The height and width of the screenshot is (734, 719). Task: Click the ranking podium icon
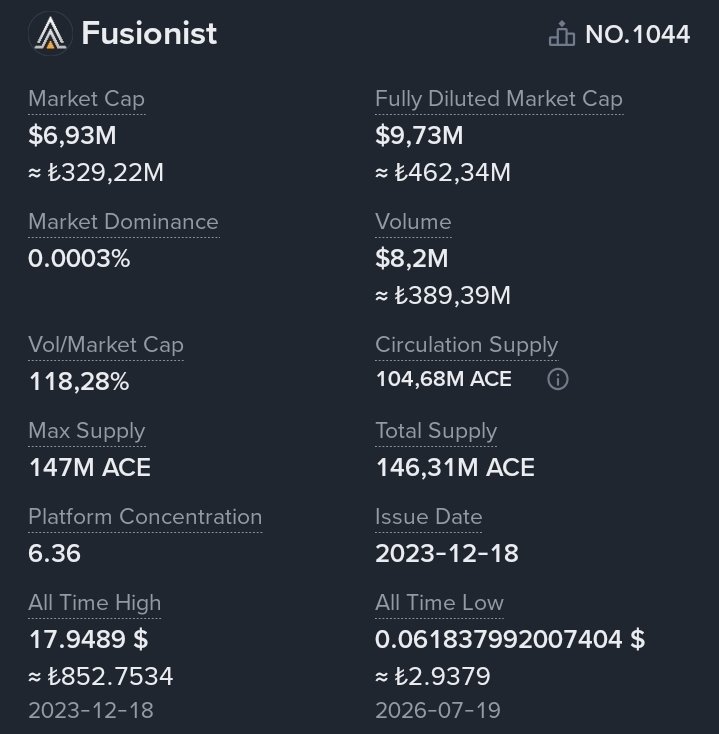pos(562,34)
